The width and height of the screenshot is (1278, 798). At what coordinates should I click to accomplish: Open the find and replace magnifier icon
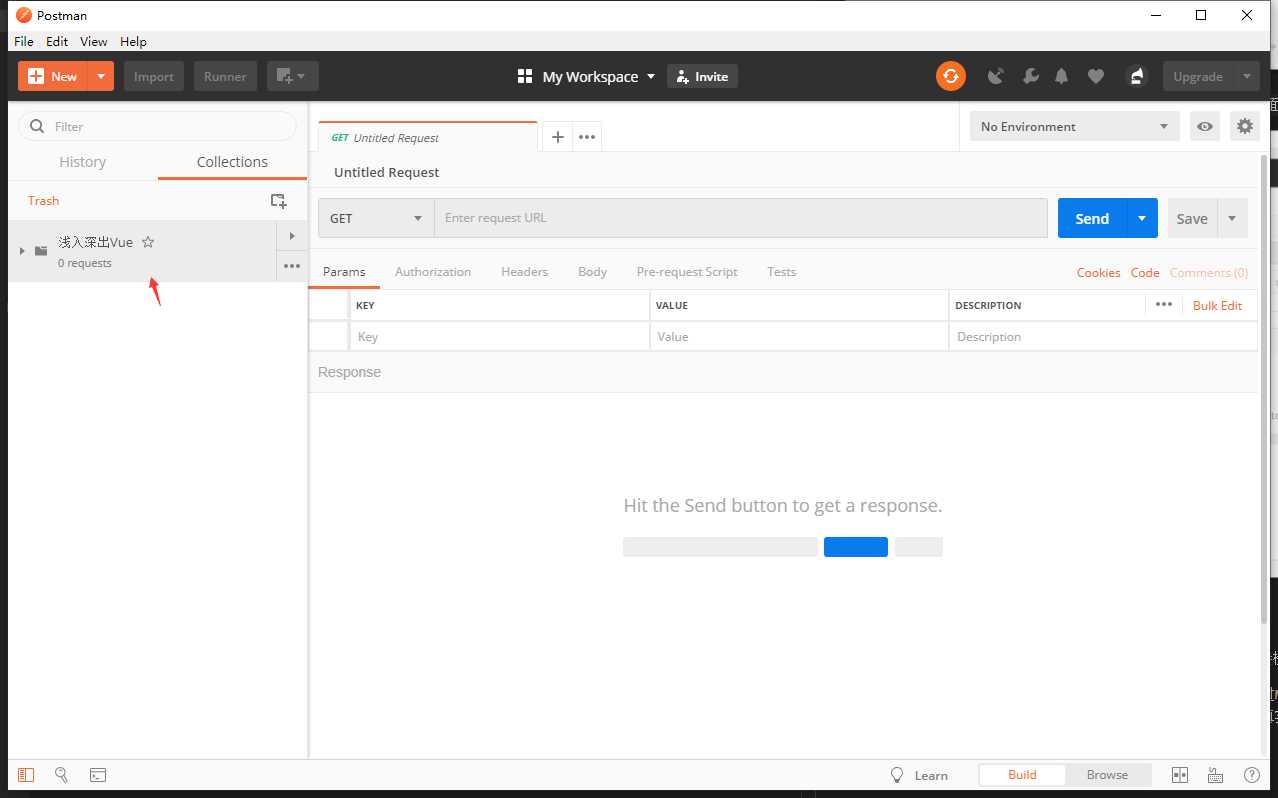pos(61,775)
